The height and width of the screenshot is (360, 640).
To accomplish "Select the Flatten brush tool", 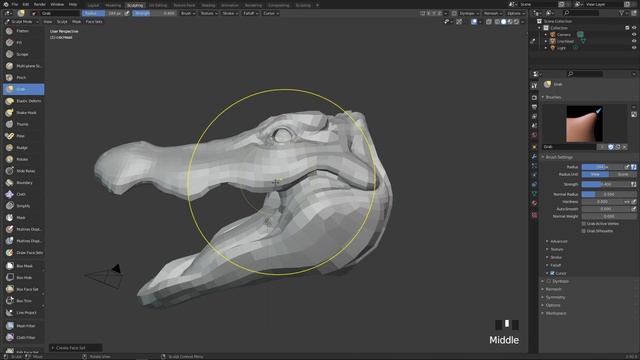I will click(x=23, y=31).
